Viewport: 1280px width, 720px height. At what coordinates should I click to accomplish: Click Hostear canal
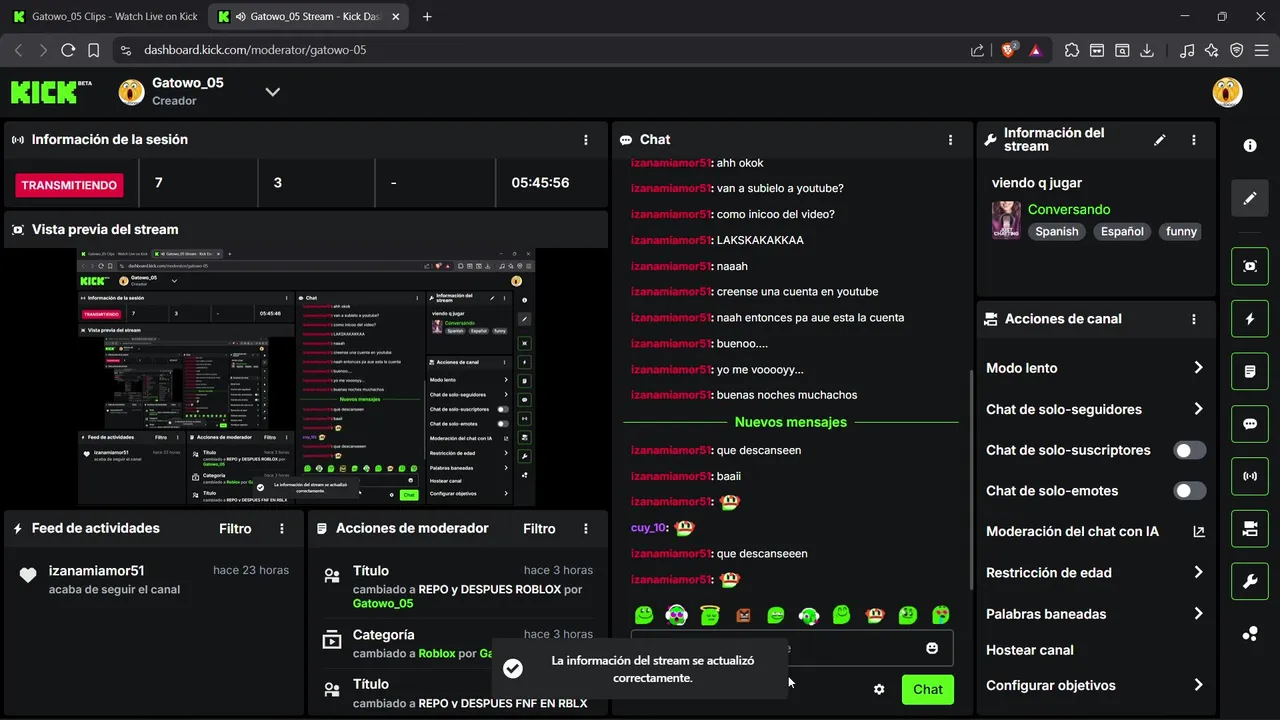click(x=1030, y=650)
